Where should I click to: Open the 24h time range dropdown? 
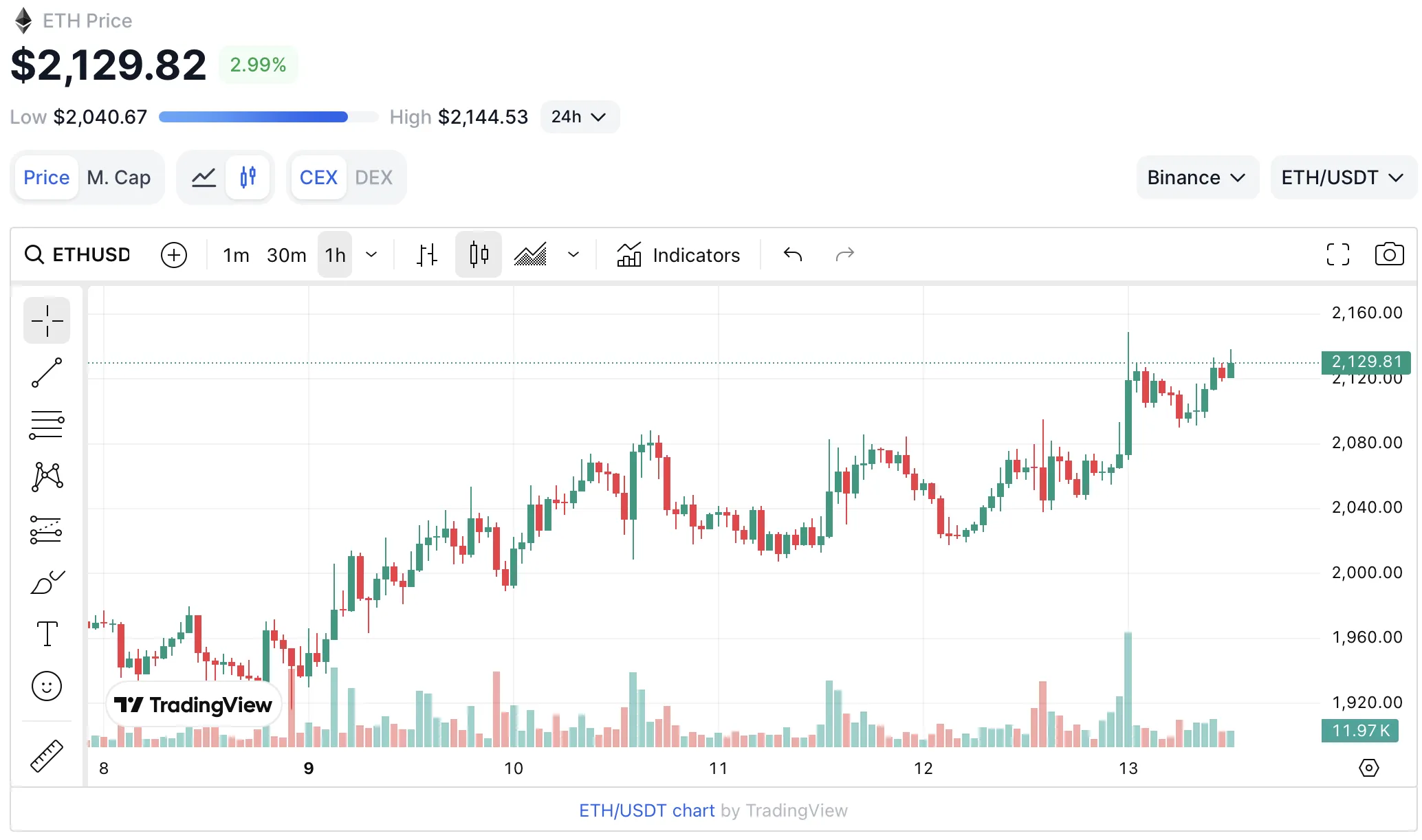click(579, 117)
